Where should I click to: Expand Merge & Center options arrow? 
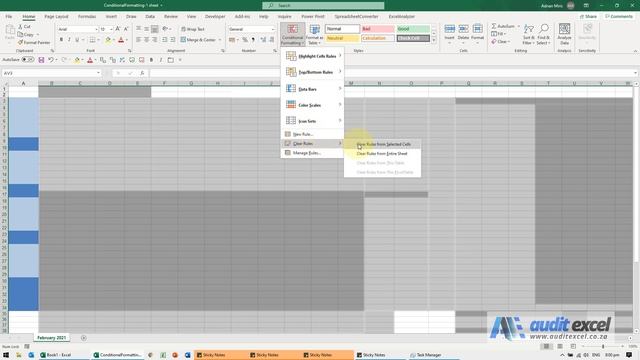click(220, 40)
